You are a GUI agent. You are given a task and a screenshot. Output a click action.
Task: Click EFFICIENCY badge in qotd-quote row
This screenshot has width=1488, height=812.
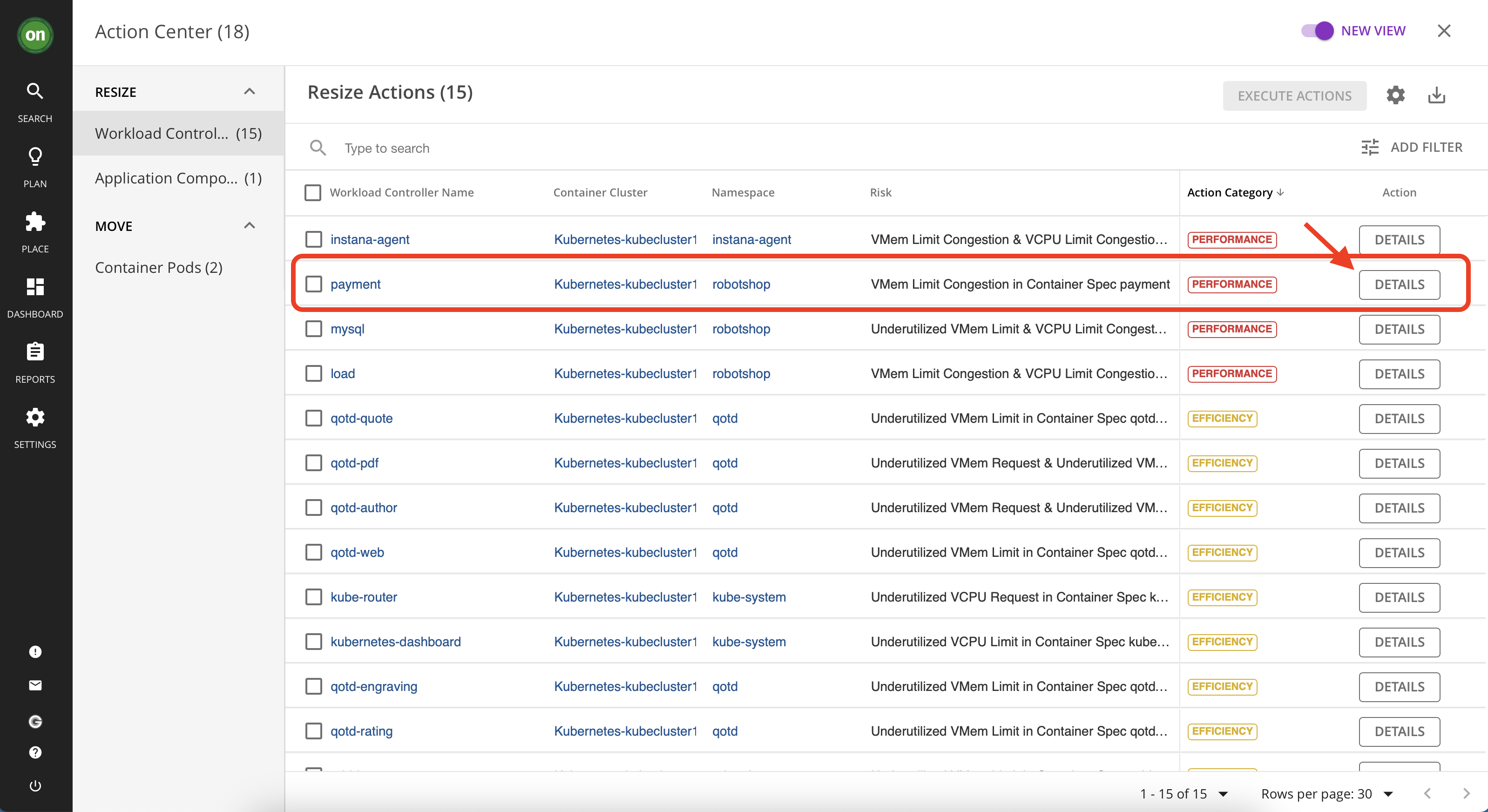(x=1222, y=418)
